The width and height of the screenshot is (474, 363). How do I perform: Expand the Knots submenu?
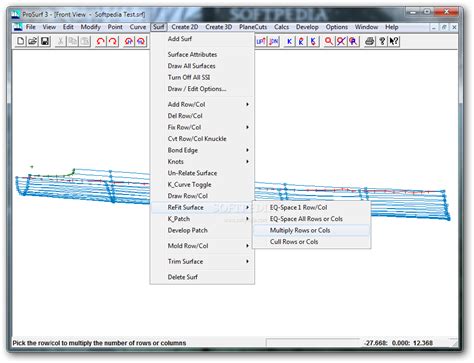click(x=202, y=162)
